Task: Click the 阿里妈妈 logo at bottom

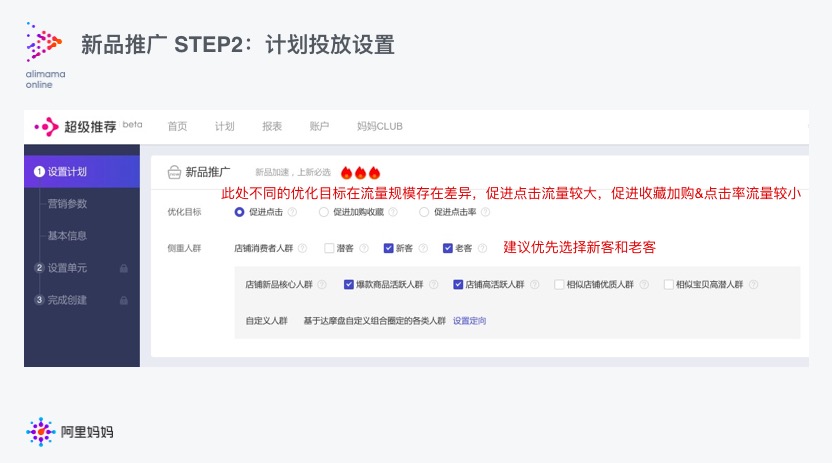Action: coord(70,432)
